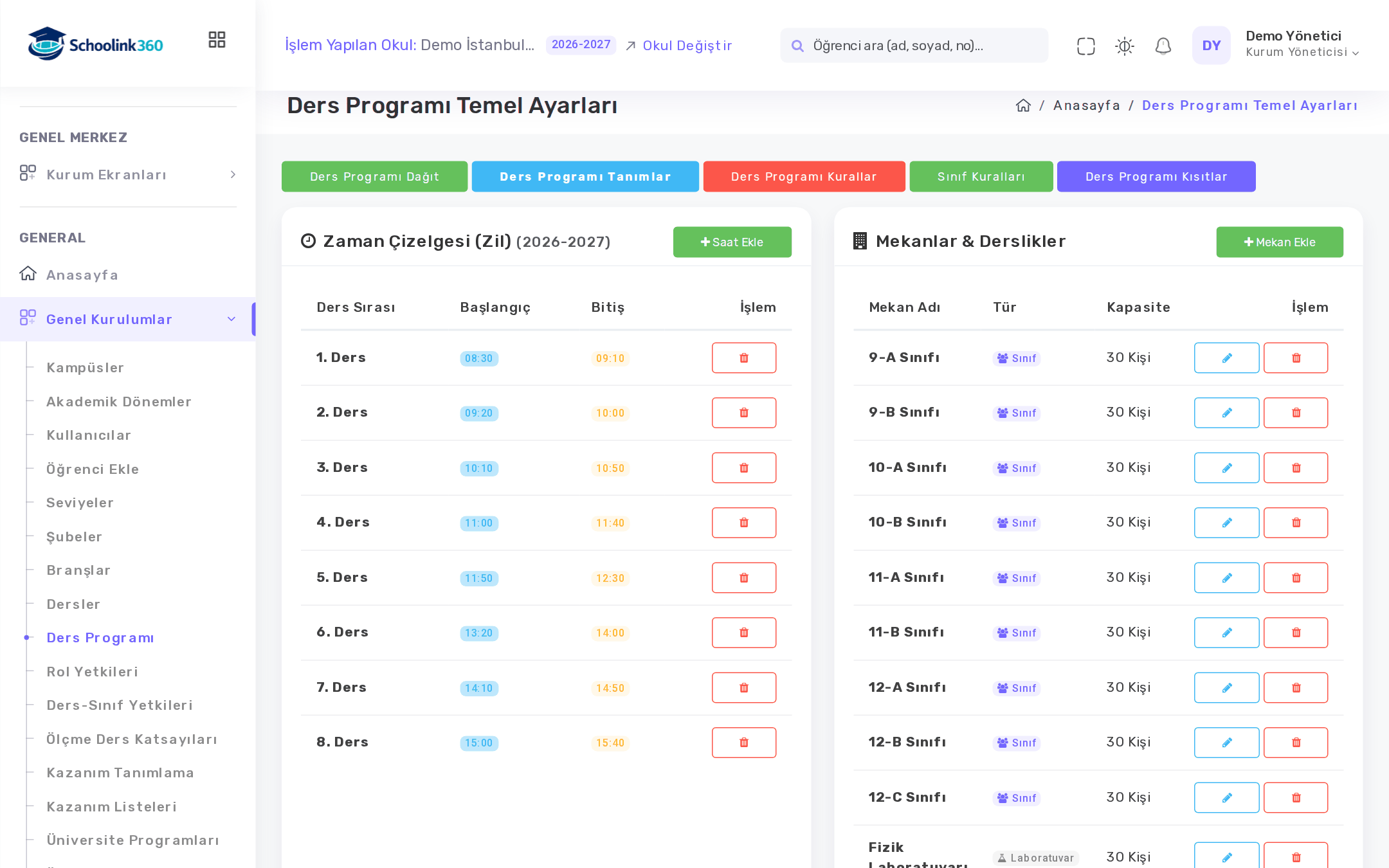Open Akademik Dönemler sidebar item
This screenshot has width=1389, height=868.
(119, 402)
